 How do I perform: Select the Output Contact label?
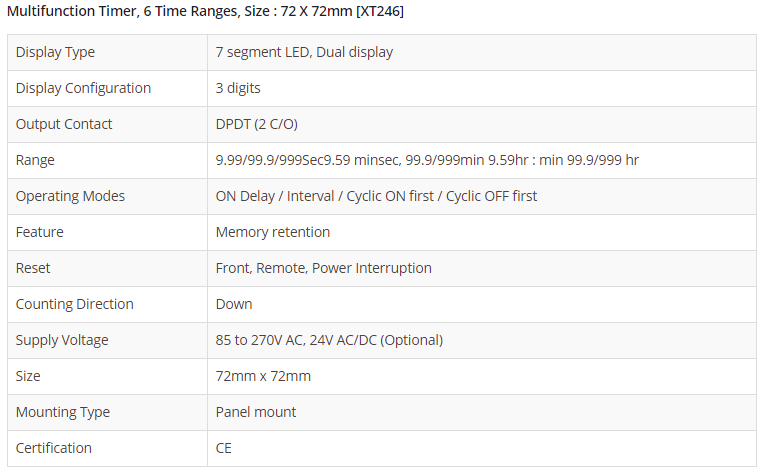pyautogui.click(x=64, y=124)
